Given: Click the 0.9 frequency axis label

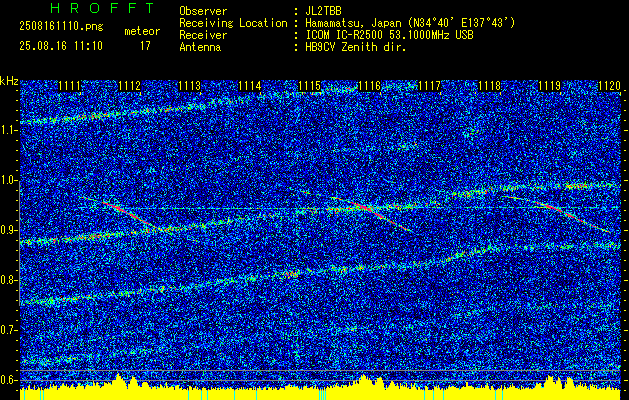Looking at the screenshot, I should coord(8,230).
